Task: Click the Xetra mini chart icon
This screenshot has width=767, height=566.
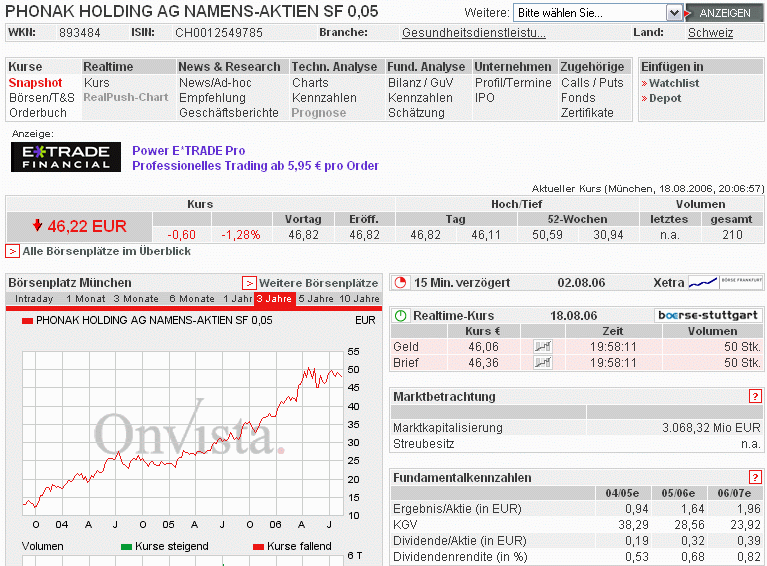Action: (703, 283)
